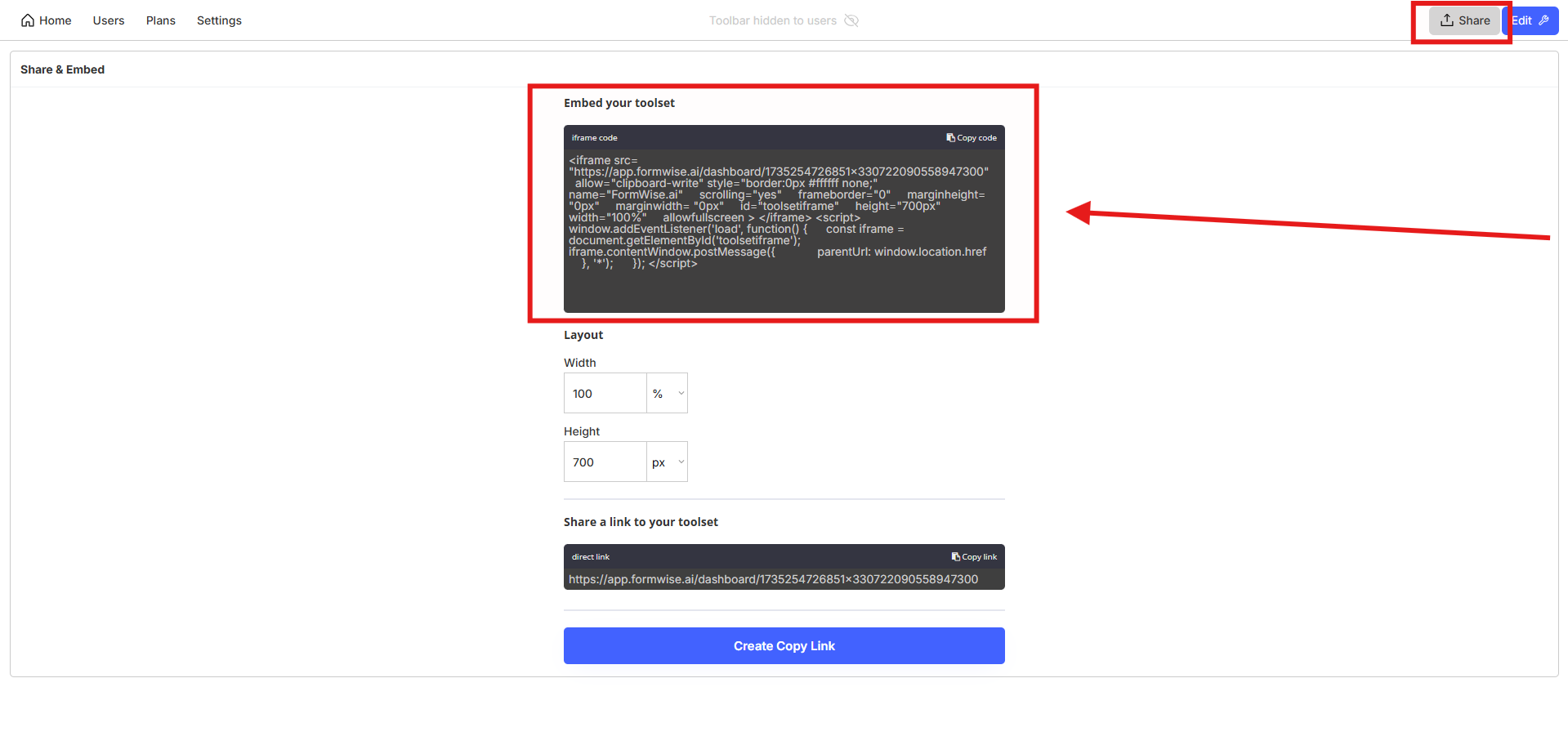Click into the Height field showing 700
Screen dimensions: 1568x754
click(605, 462)
